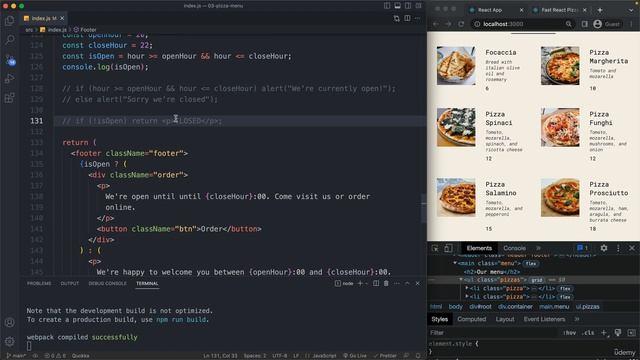Click the errors and warnings count in status bar
This screenshot has height=360, width=640.
[x=55, y=356]
